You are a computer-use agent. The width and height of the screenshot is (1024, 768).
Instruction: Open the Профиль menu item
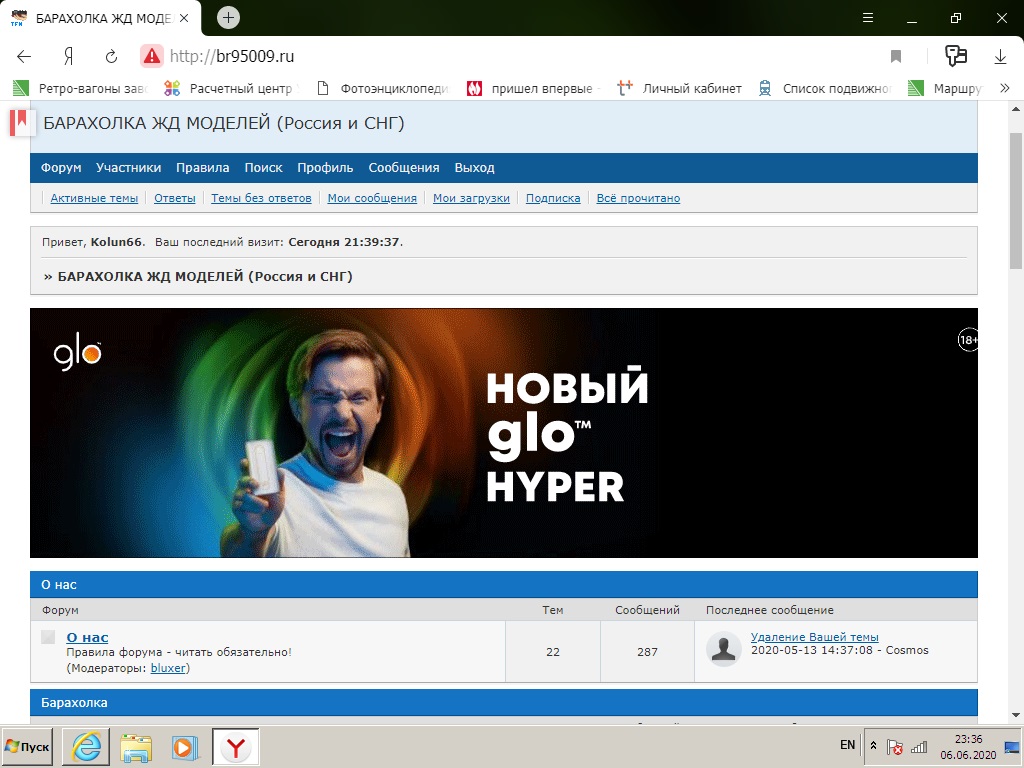tap(325, 168)
